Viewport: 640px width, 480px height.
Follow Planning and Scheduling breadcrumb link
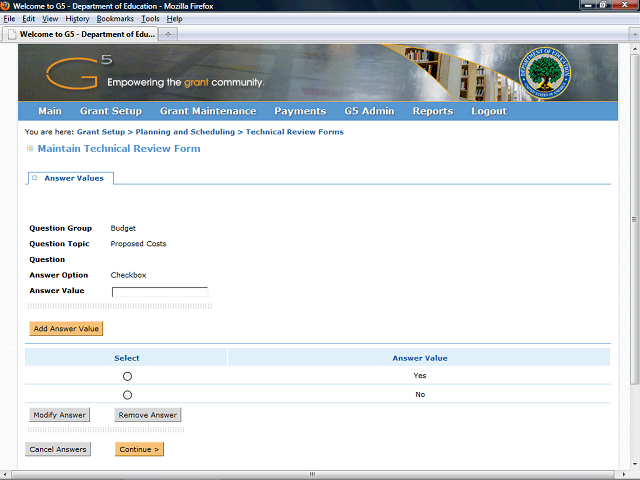click(185, 132)
